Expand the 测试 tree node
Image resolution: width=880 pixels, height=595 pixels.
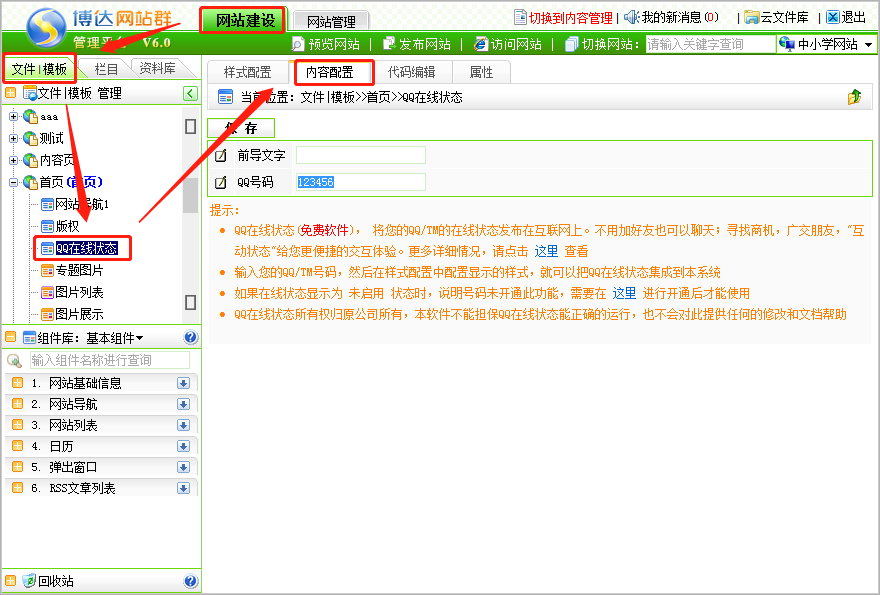(x=14, y=138)
